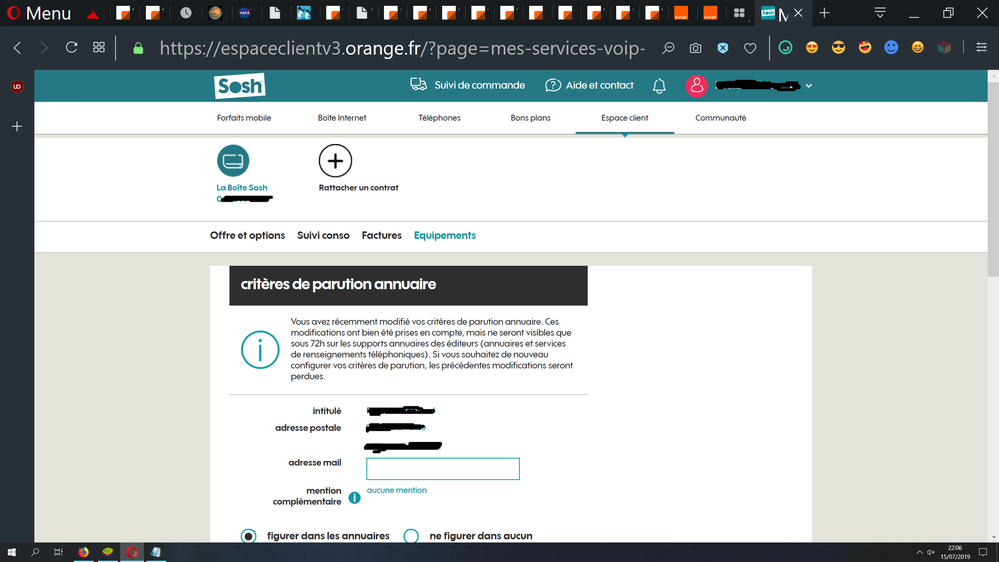The width and height of the screenshot is (999, 562).
Task: Take a snapshot with camera icon
Action: [696, 48]
